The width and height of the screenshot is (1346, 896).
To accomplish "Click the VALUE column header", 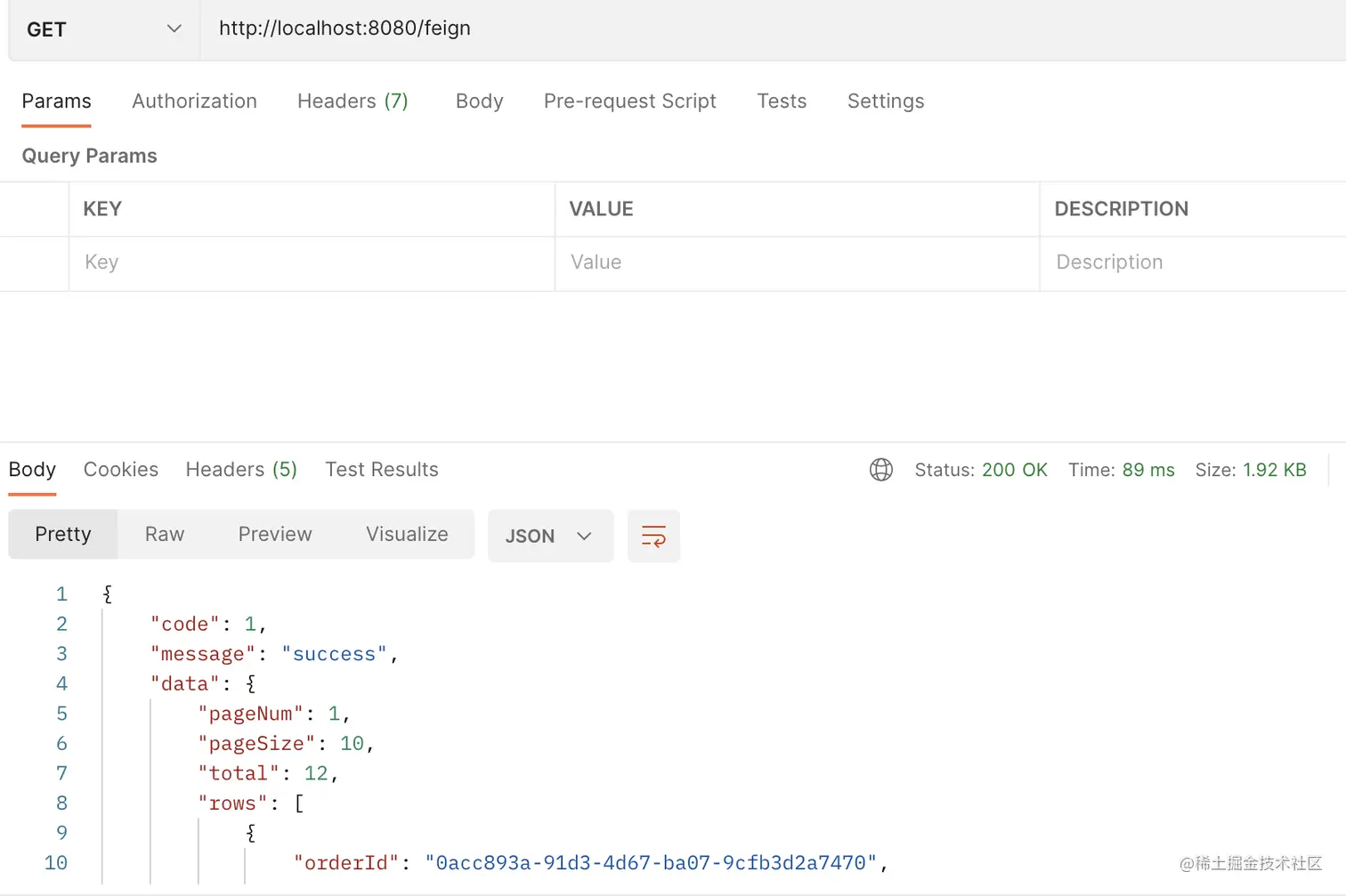I will [601, 209].
